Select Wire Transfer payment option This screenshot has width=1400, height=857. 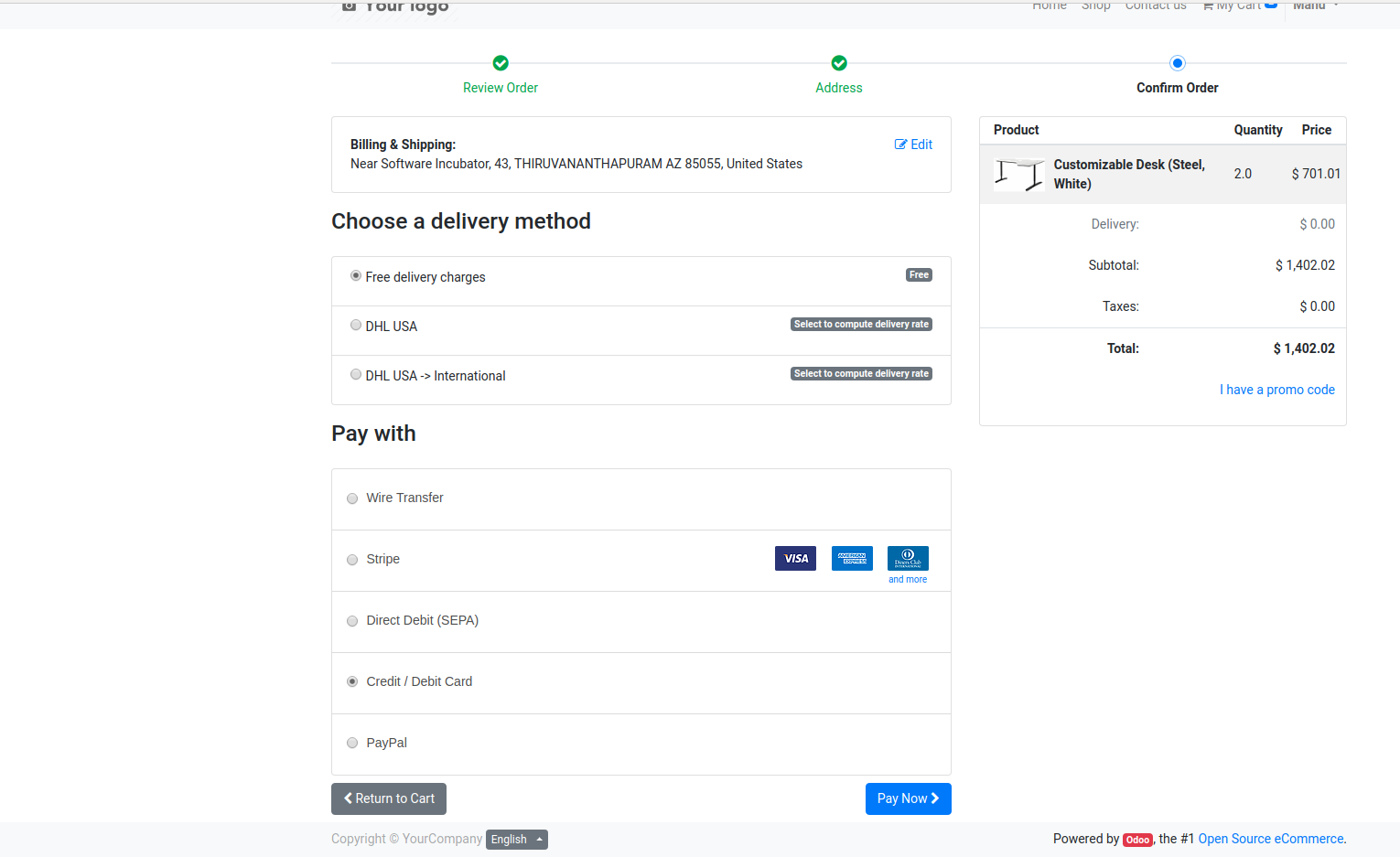[352, 498]
